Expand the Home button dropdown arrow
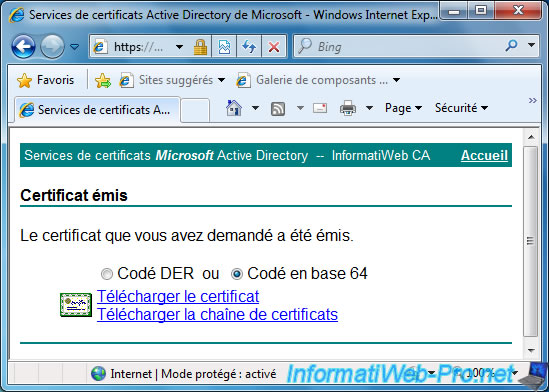549x392 pixels. click(x=256, y=108)
